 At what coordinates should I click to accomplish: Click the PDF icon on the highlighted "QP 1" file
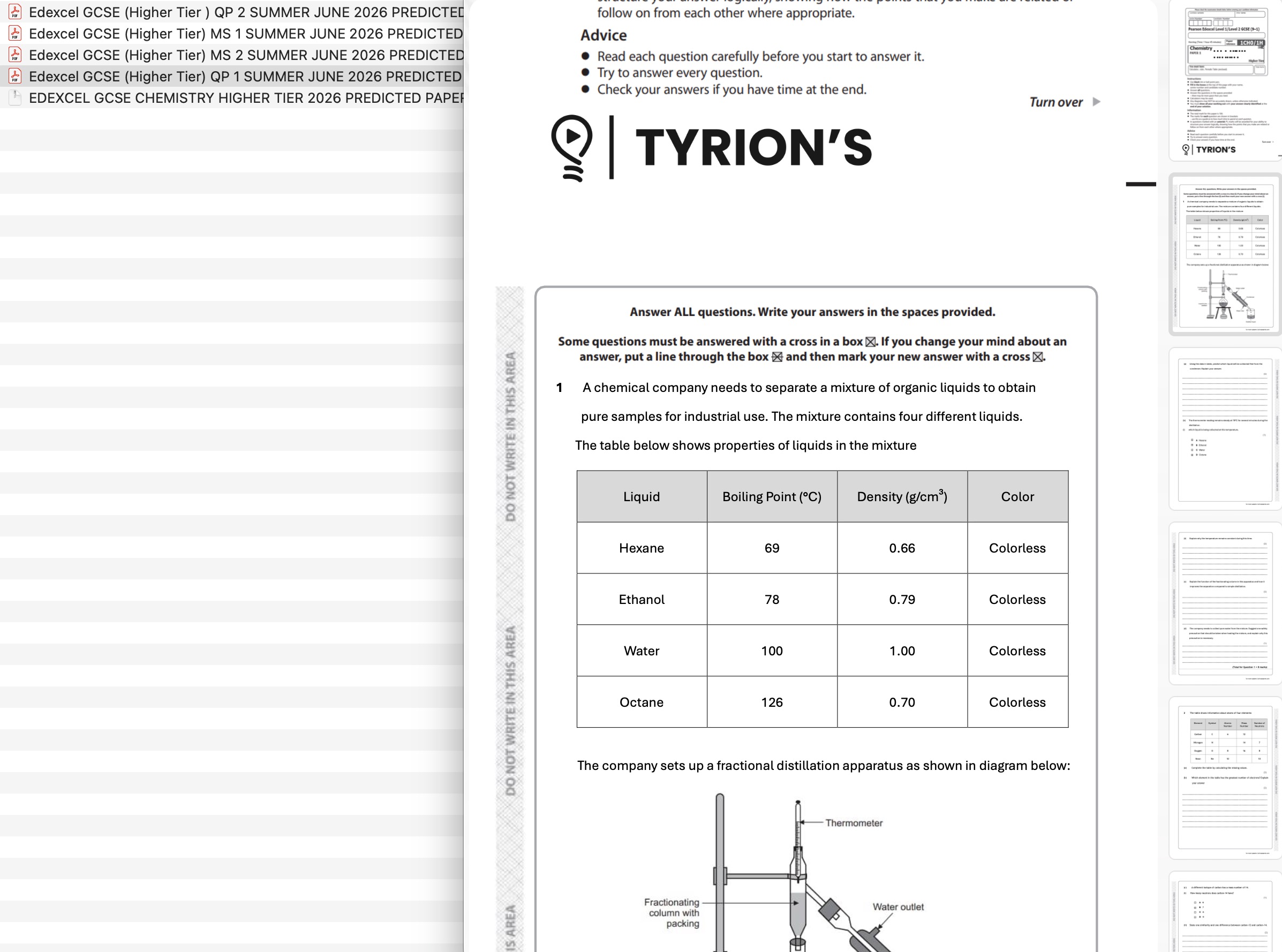(14, 77)
